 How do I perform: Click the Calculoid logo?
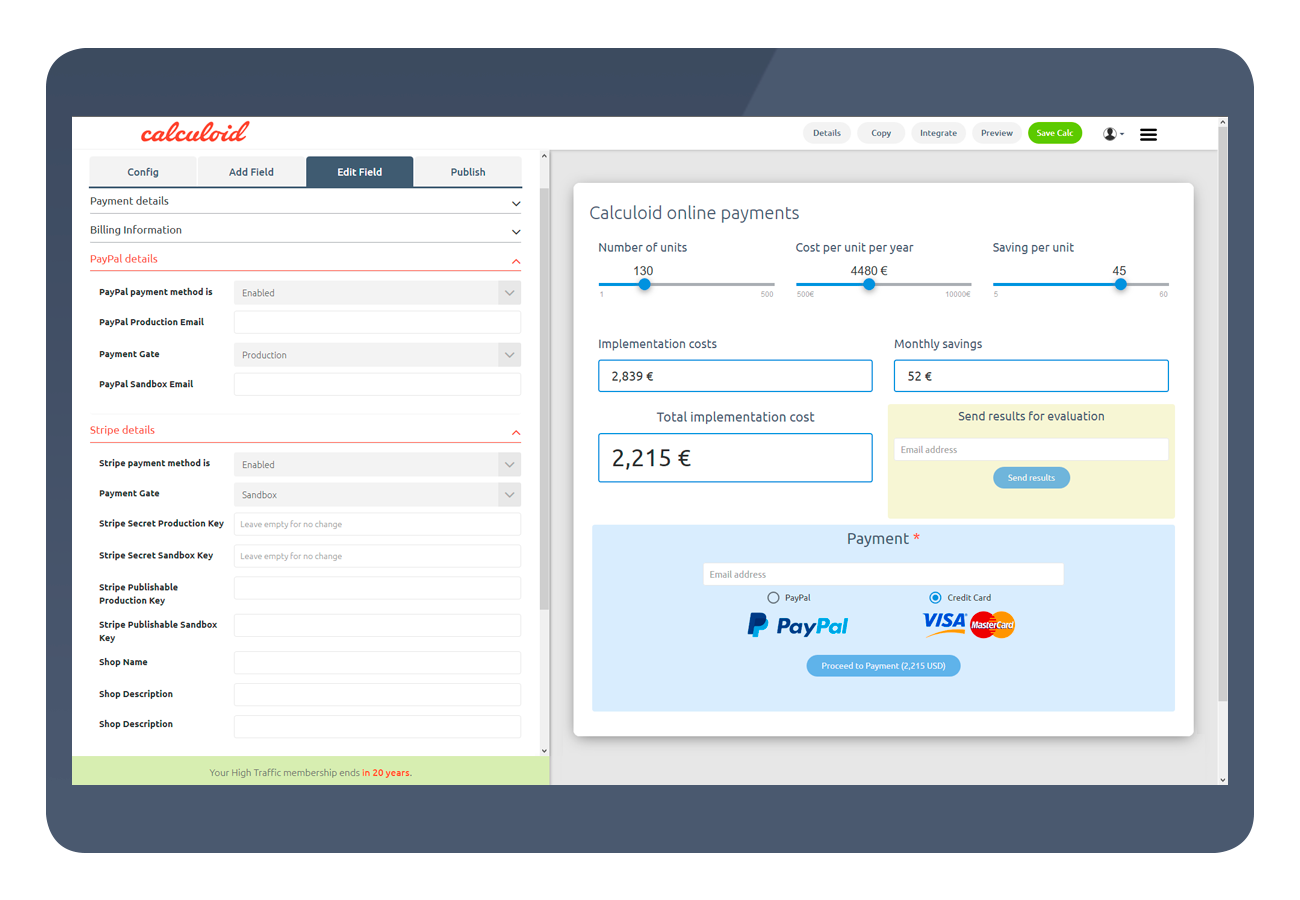pyautogui.click(x=194, y=132)
